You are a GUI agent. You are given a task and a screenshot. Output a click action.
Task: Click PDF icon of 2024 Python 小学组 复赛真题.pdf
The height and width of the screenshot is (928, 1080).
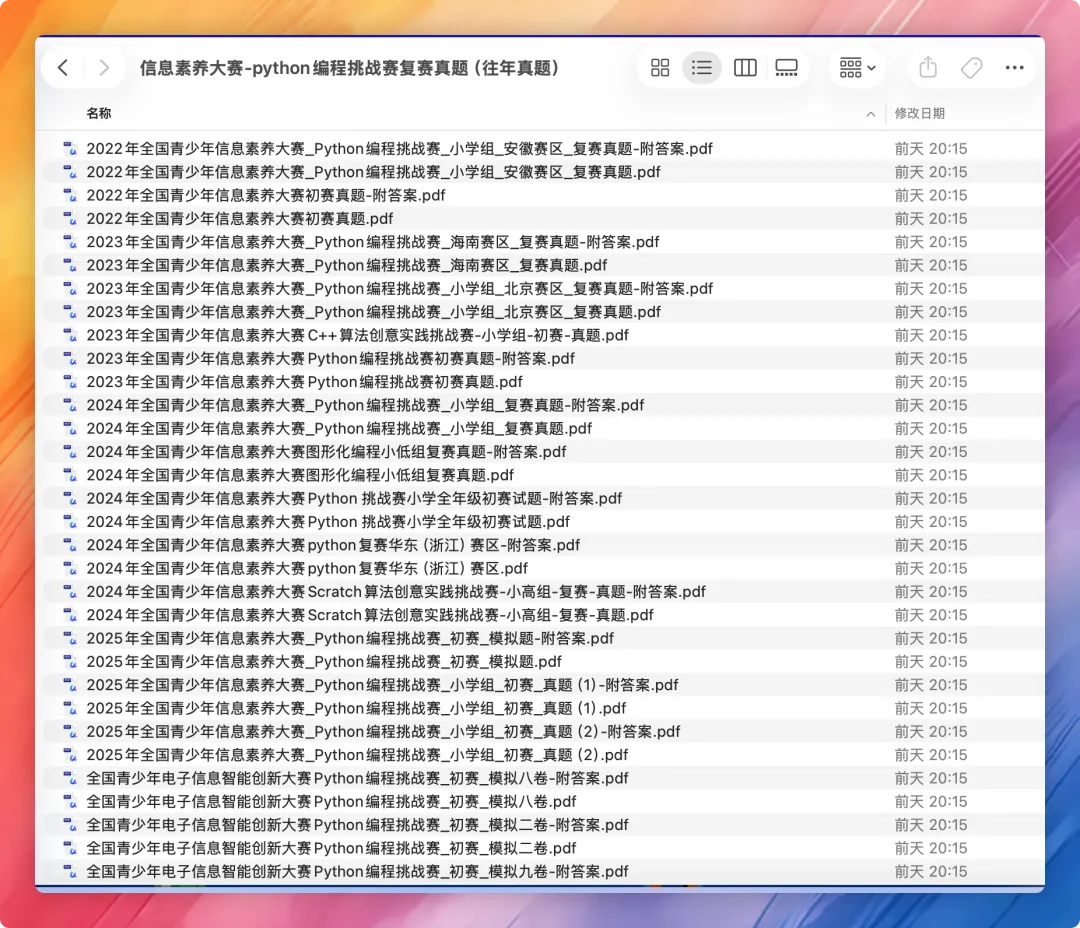[70, 429]
